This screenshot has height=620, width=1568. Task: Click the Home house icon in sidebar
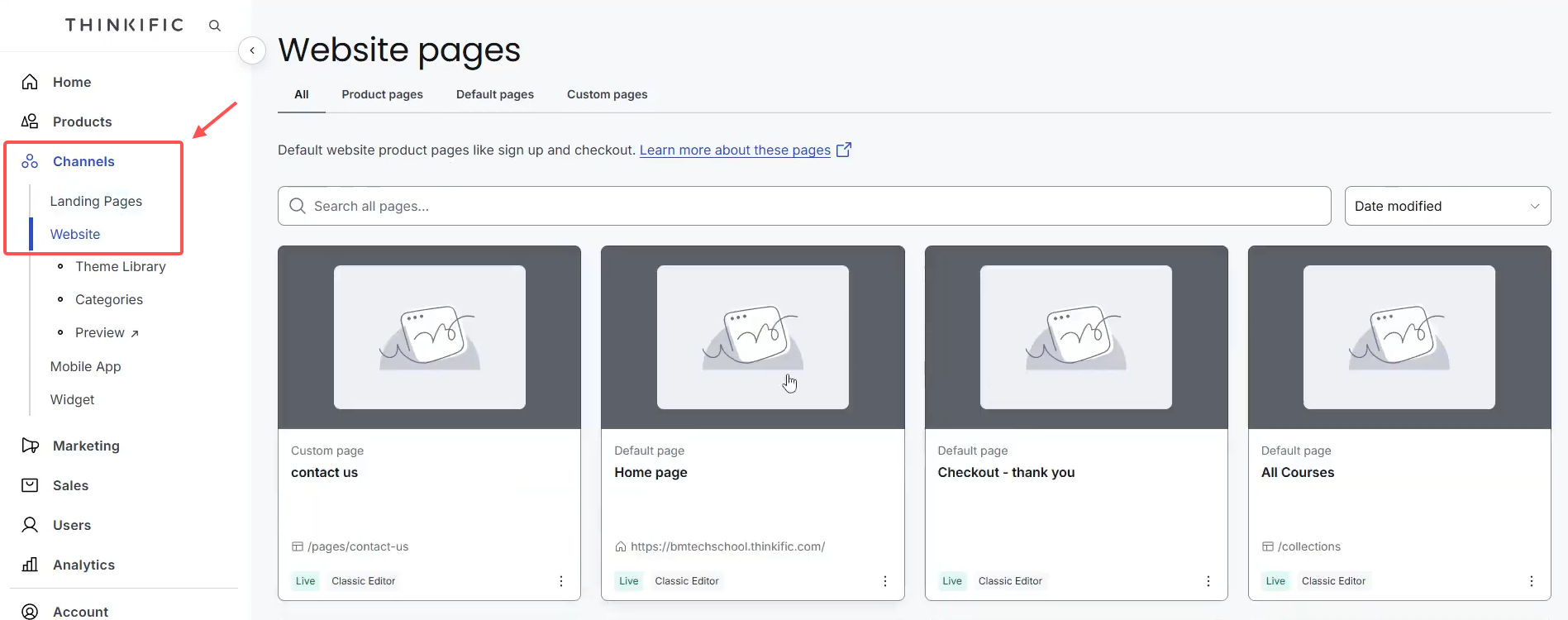point(30,82)
